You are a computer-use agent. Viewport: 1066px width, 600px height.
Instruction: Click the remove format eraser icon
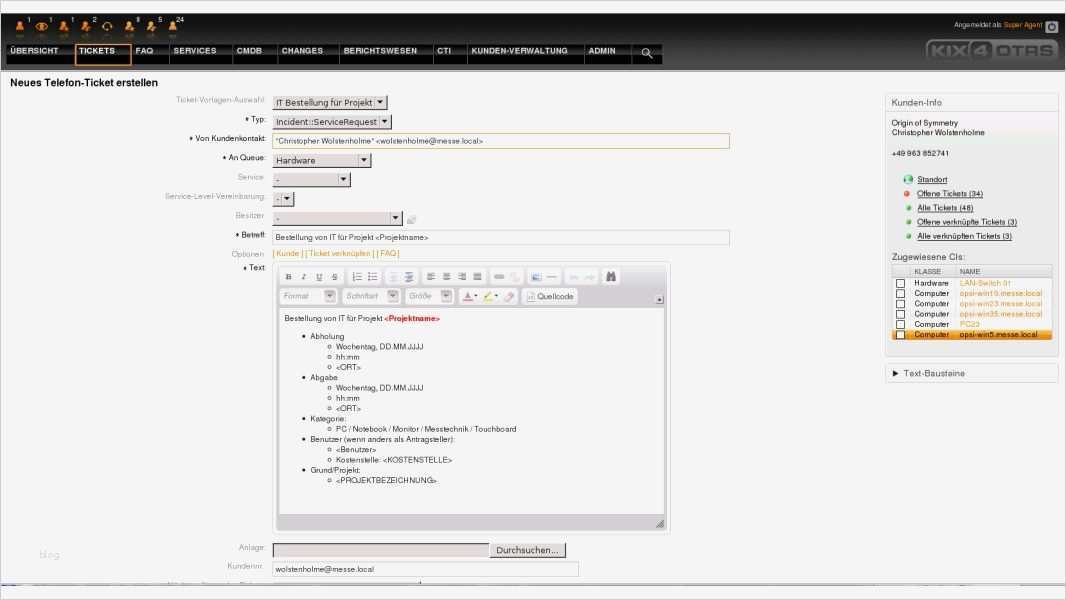509,296
